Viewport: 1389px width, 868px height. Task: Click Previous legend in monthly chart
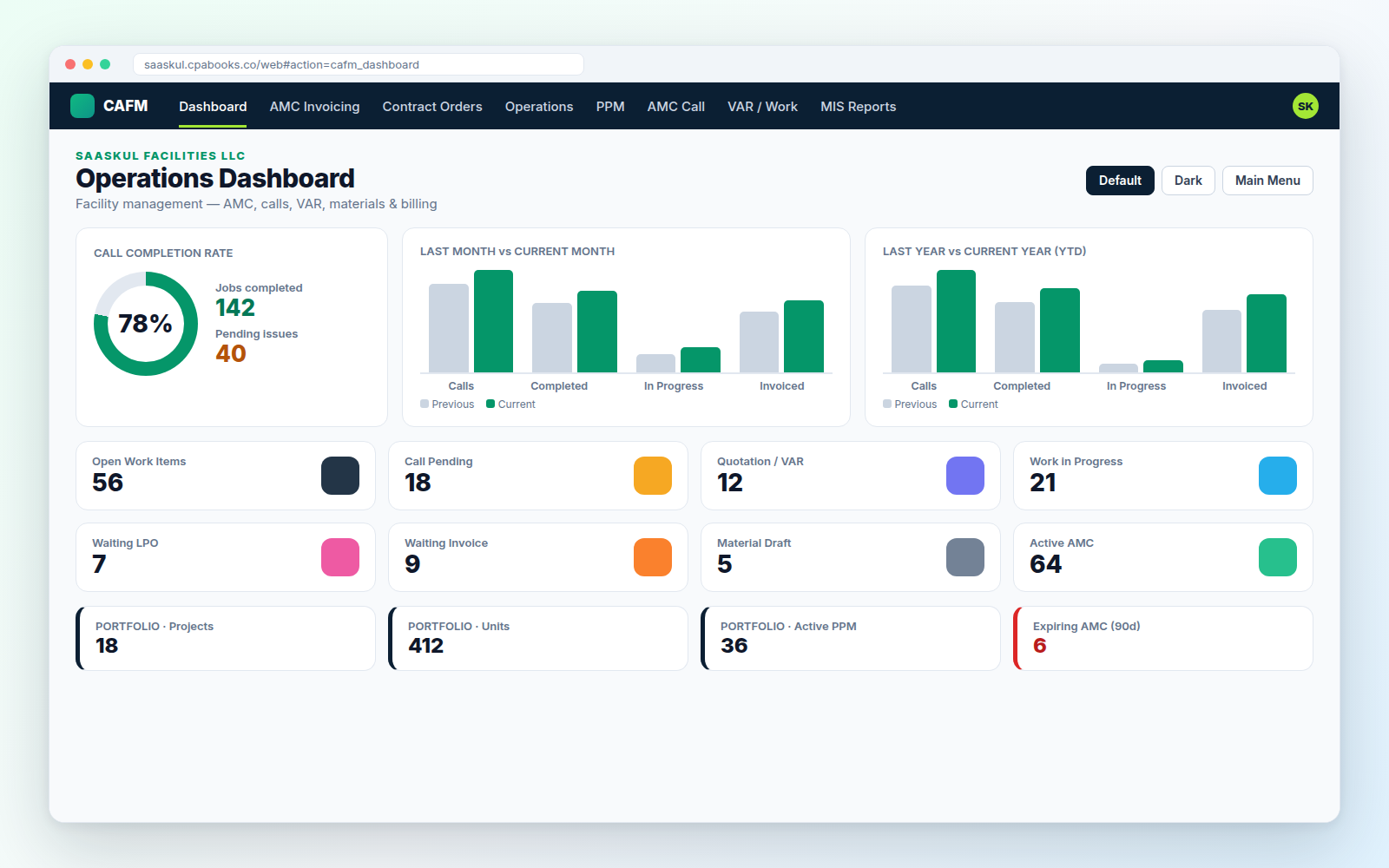click(447, 404)
